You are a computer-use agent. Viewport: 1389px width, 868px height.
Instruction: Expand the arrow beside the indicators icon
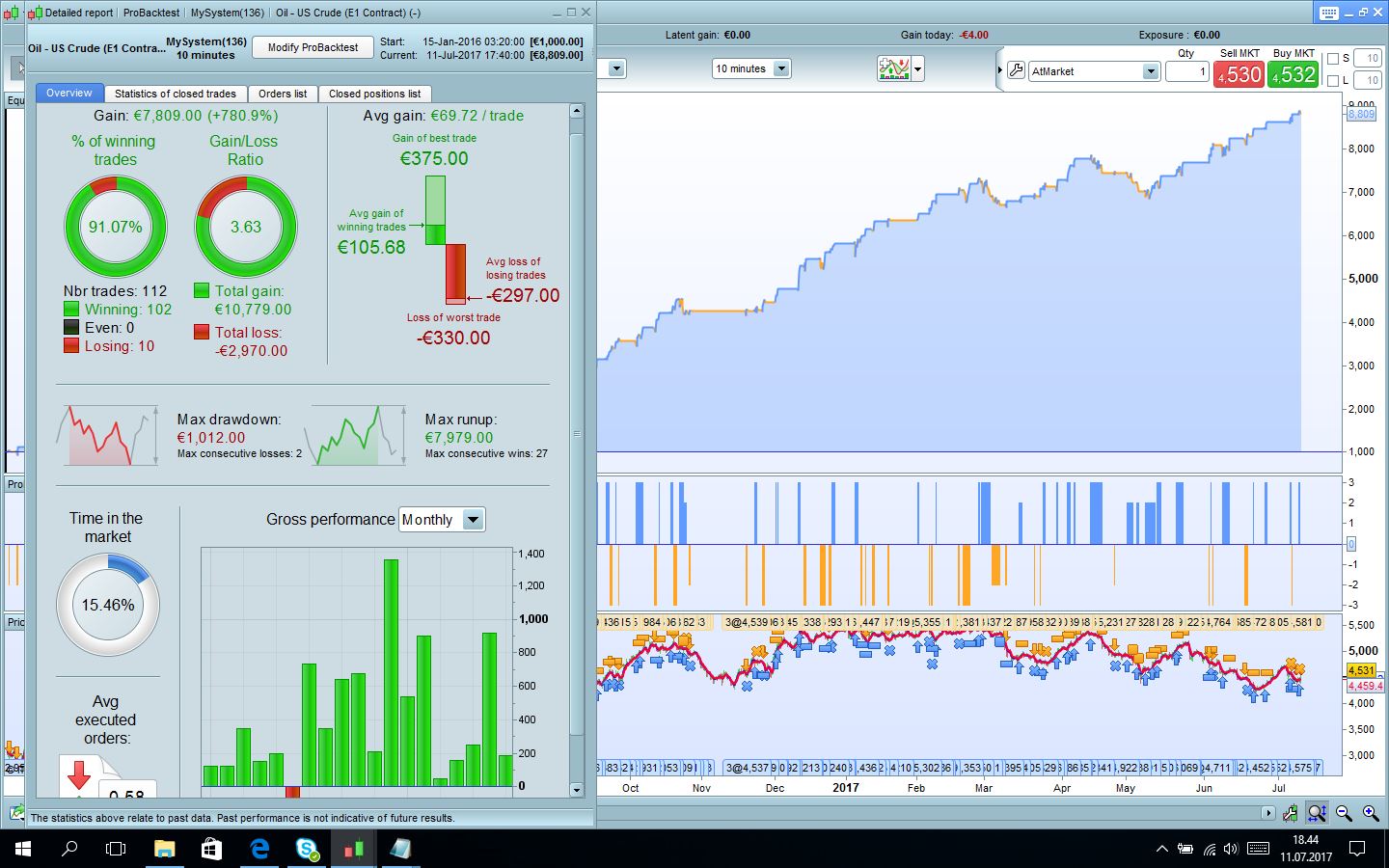tap(918, 68)
